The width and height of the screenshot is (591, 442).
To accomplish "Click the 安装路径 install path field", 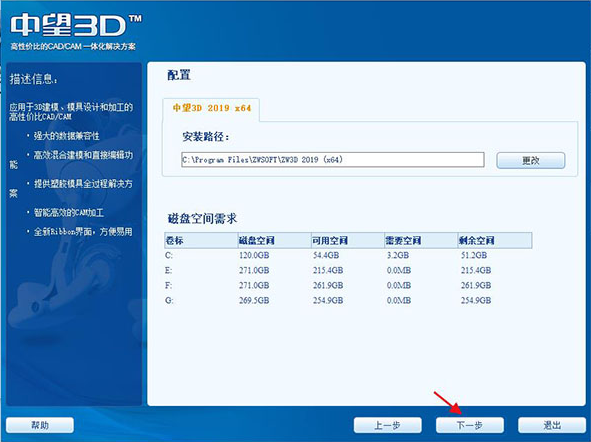I will pos(332,160).
